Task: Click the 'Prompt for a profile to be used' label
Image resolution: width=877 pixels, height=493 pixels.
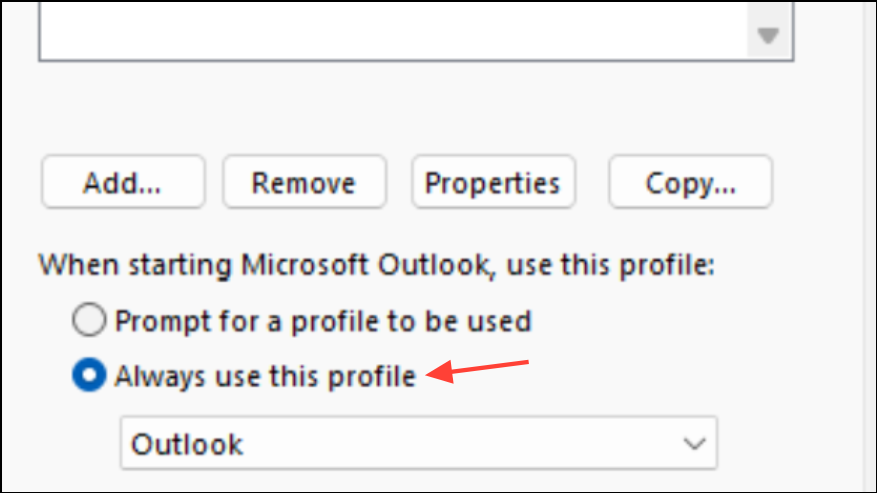Action: 323,321
